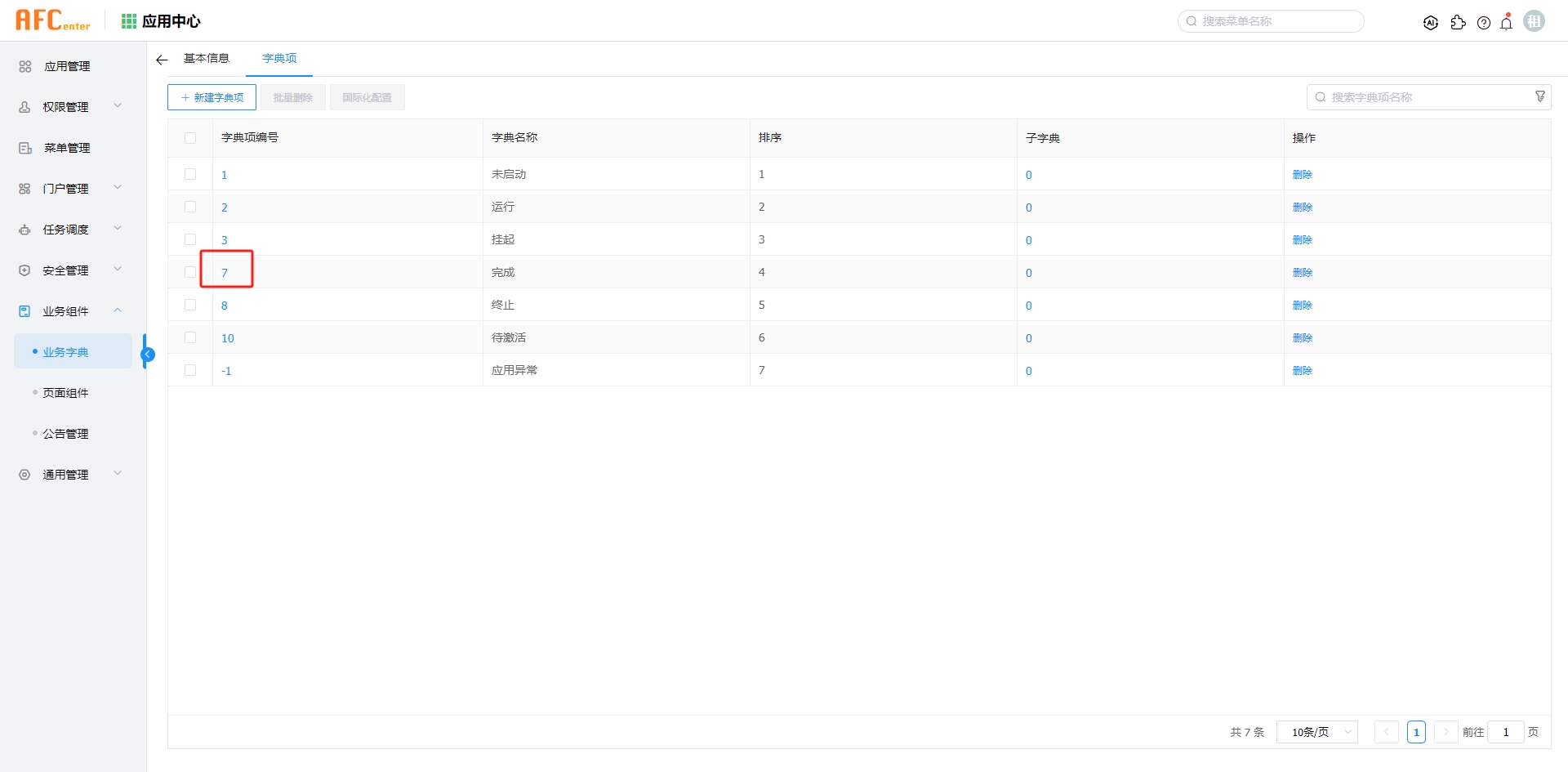Open the filter icon beside dictionary search
The width and height of the screenshot is (1568, 772).
(1540, 96)
